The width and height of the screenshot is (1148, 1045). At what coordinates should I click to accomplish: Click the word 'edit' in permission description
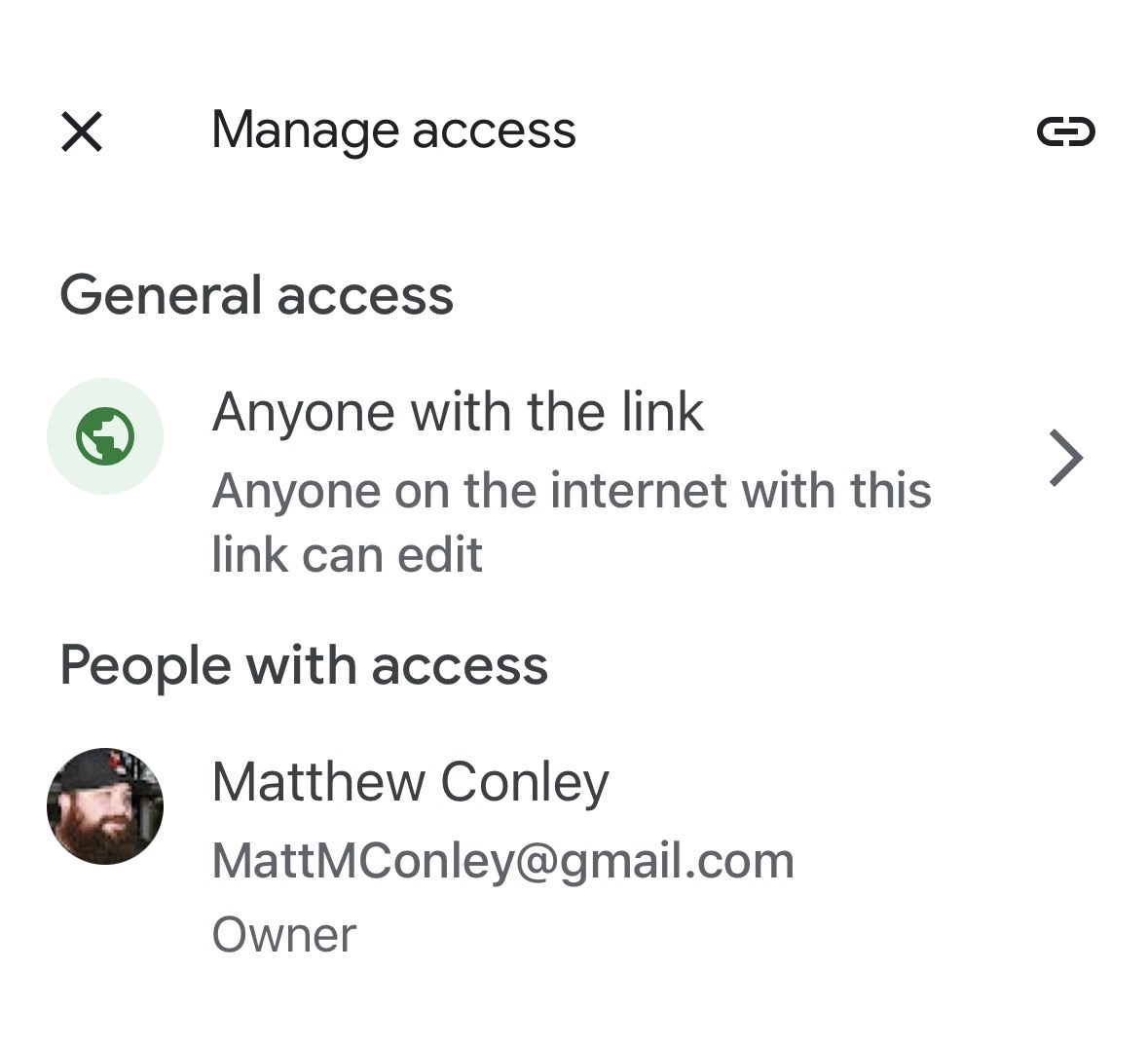[x=443, y=555]
